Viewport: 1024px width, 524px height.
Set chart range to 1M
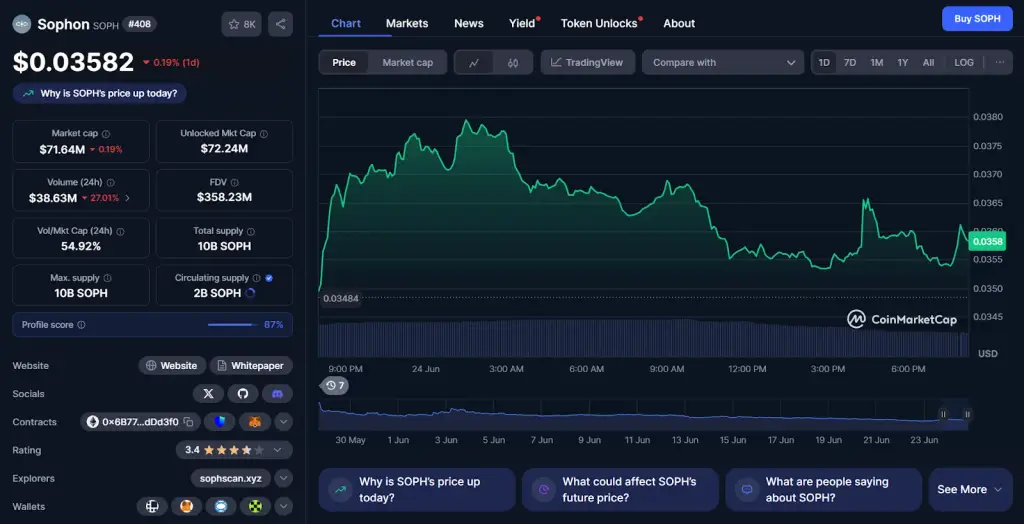pos(876,63)
